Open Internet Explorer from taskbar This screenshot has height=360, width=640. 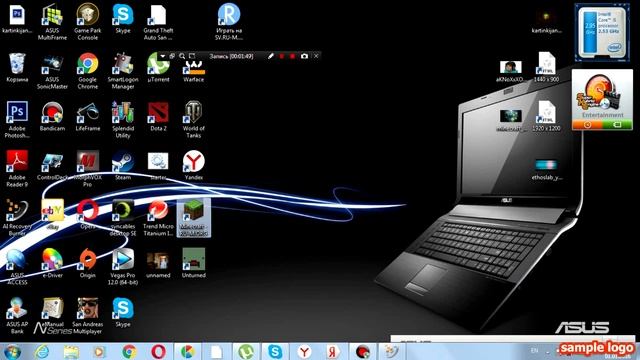[x=42, y=351]
